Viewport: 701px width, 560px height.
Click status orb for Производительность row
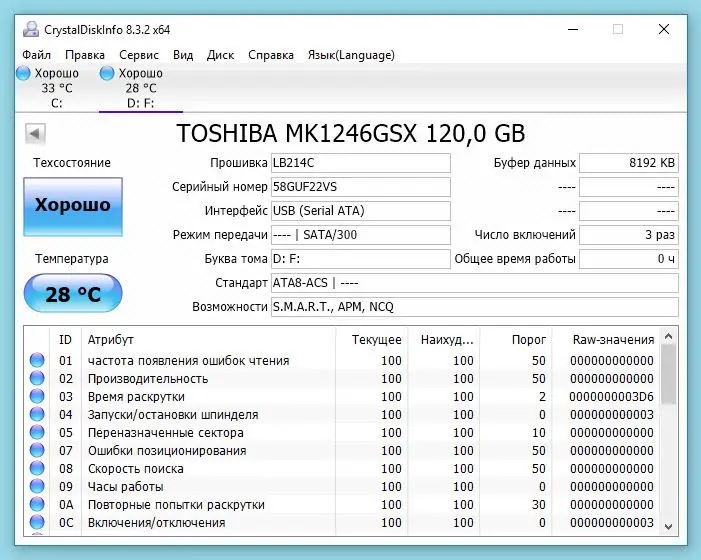click(x=37, y=378)
